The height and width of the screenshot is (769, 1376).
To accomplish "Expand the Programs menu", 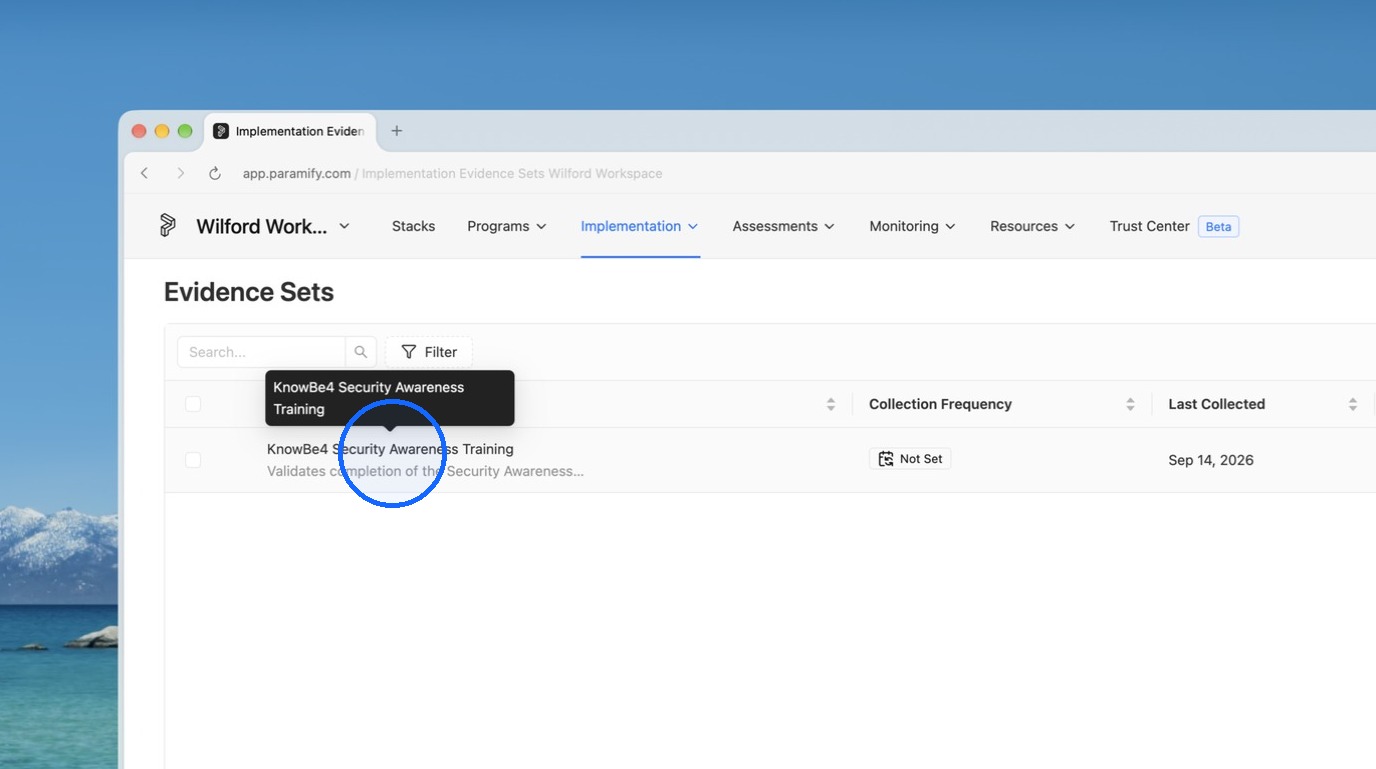I will coord(507,226).
